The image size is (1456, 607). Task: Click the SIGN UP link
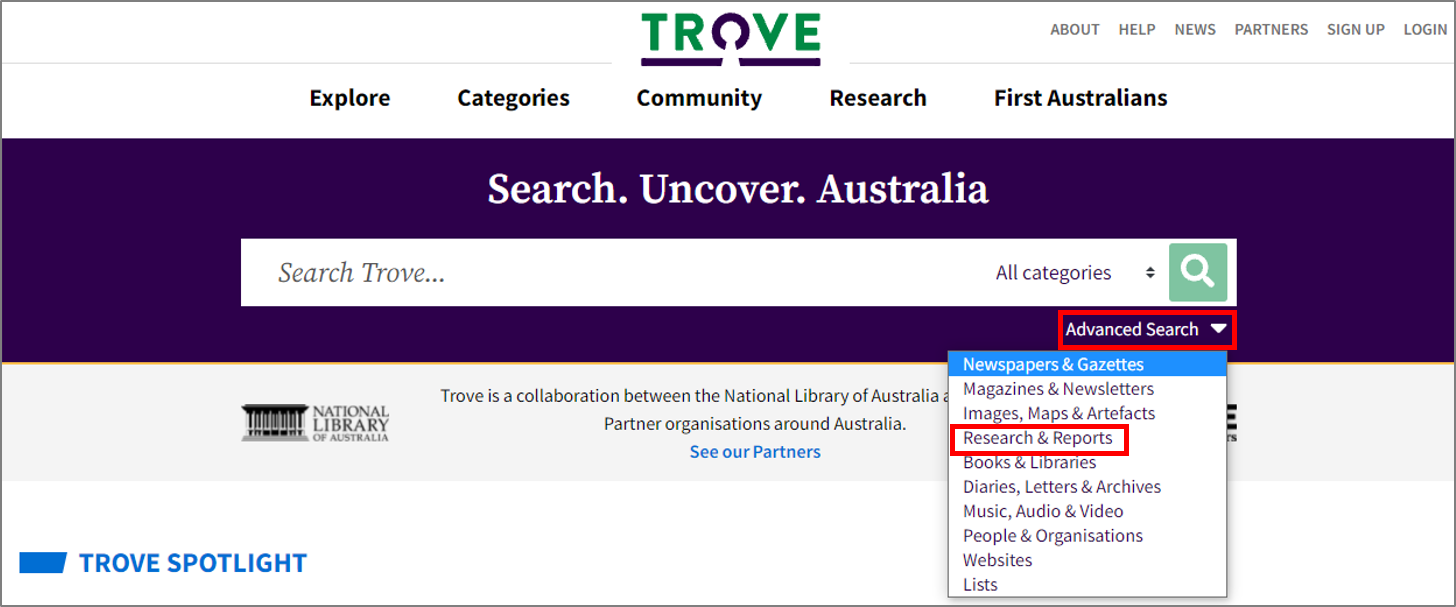pyautogui.click(x=1356, y=29)
